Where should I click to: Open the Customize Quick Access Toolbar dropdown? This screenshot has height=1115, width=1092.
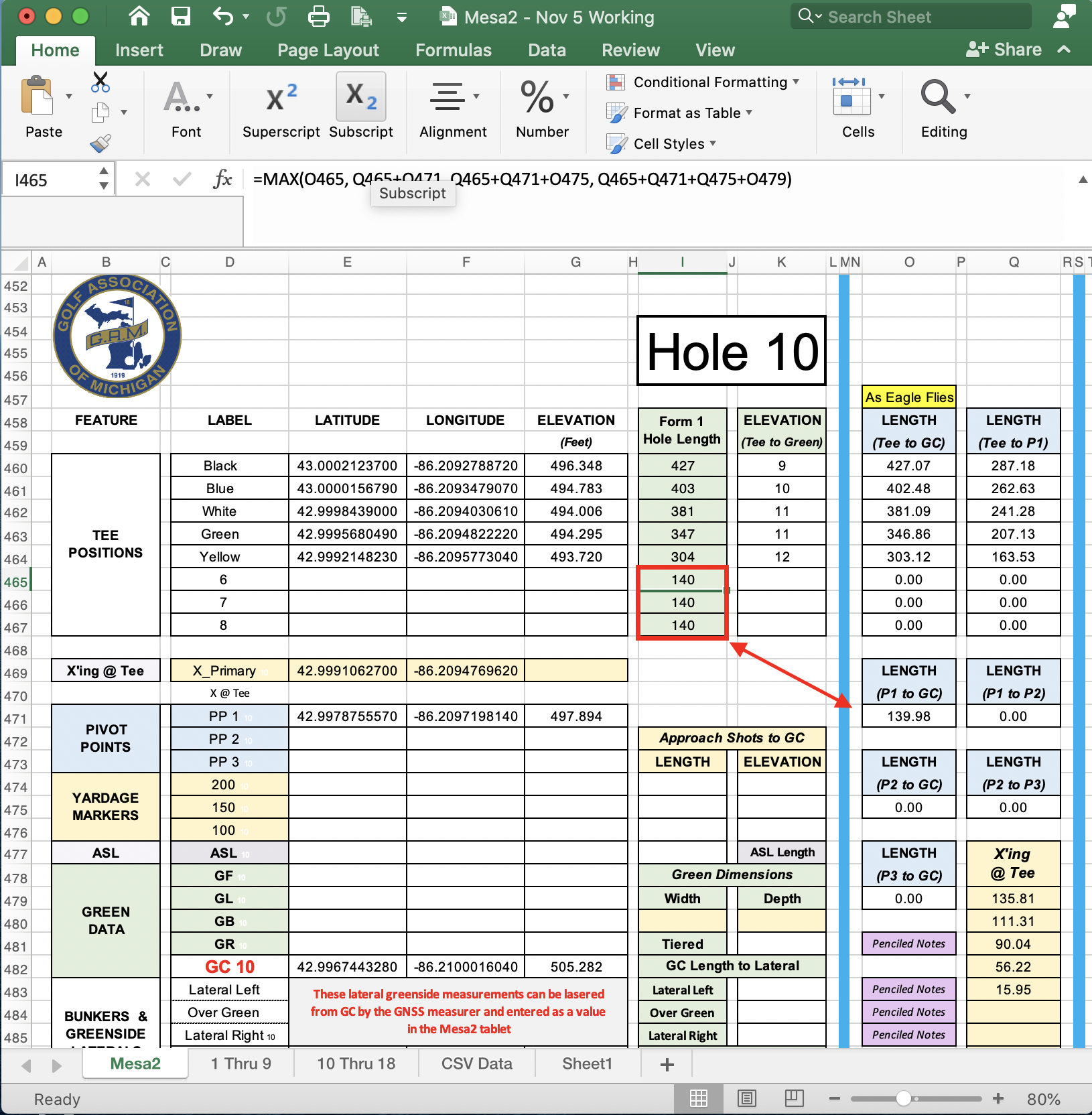point(402,17)
